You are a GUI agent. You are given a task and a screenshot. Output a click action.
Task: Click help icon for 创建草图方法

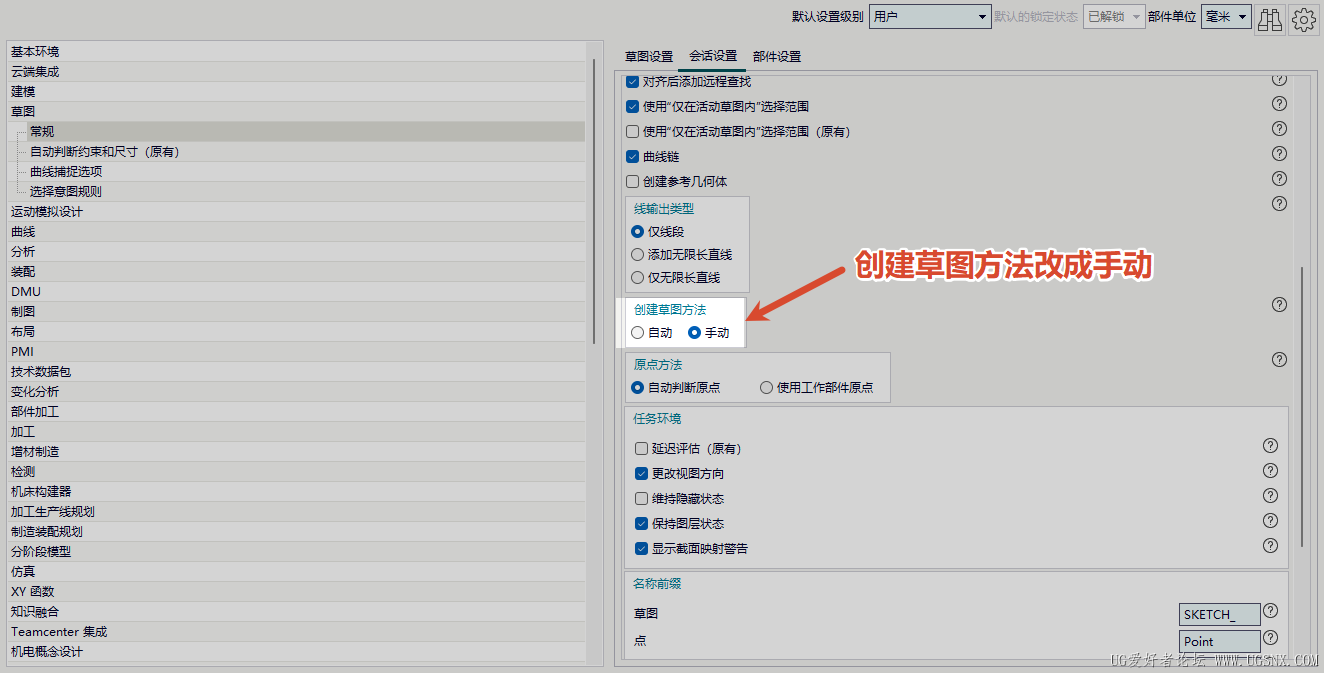pos(1279,304)
